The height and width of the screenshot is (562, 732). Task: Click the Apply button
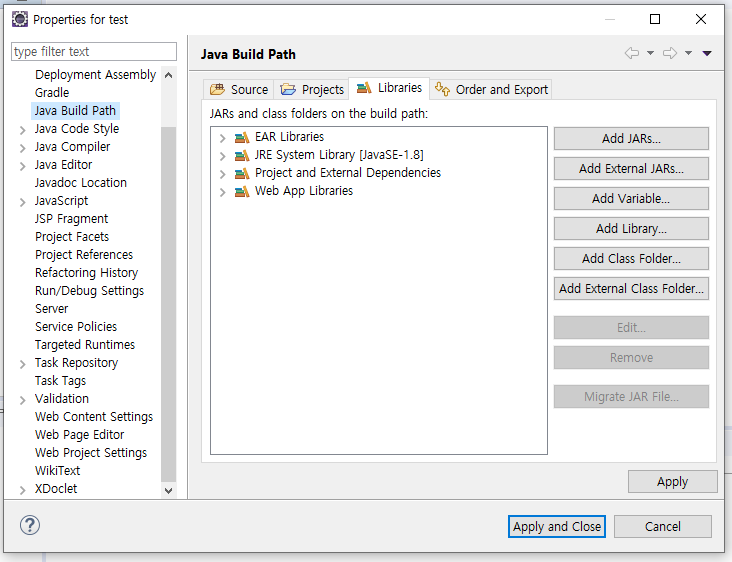click(x=672, y=481)
